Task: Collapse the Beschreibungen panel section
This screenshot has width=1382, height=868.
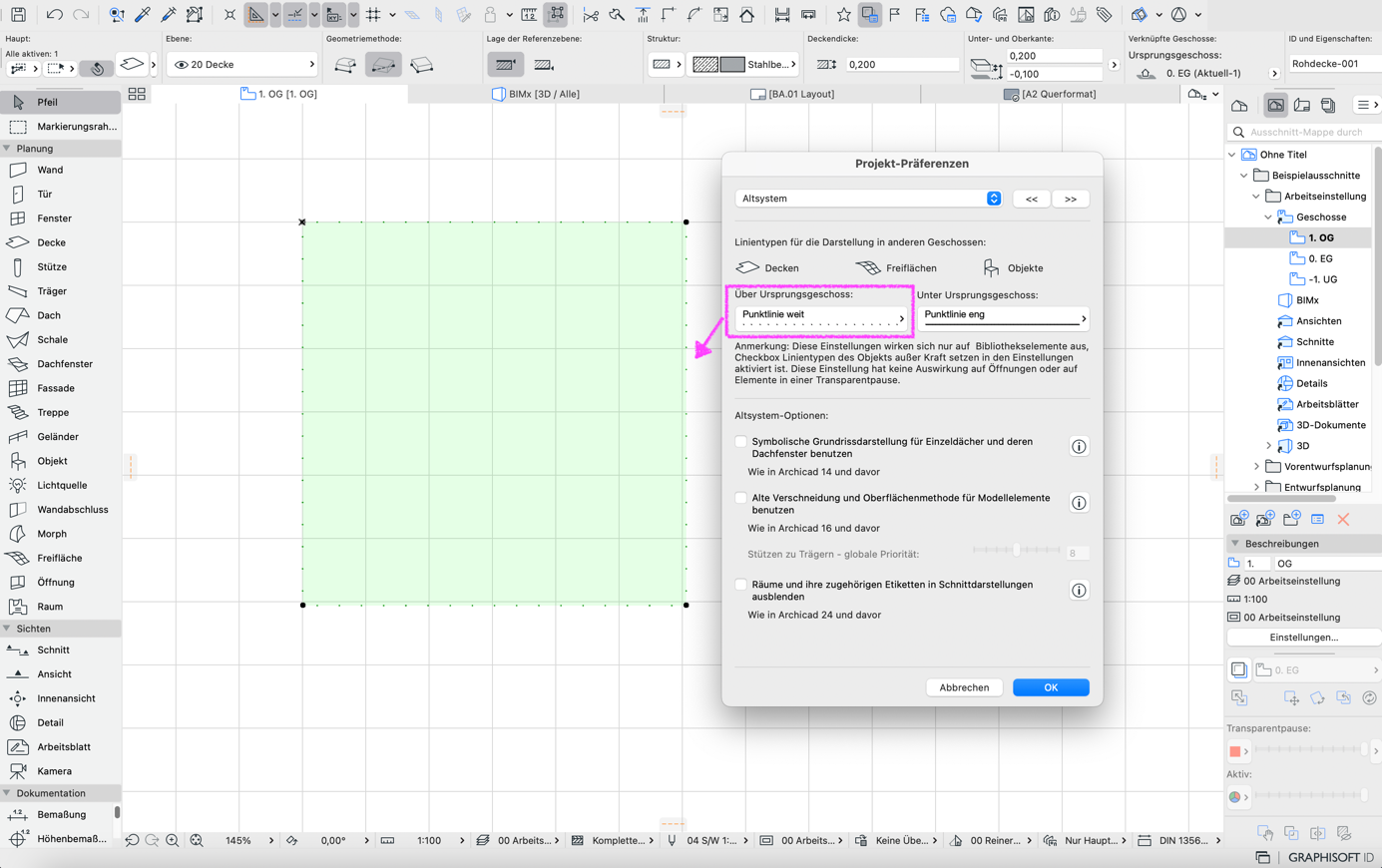Action: (x=1235, y=544)
